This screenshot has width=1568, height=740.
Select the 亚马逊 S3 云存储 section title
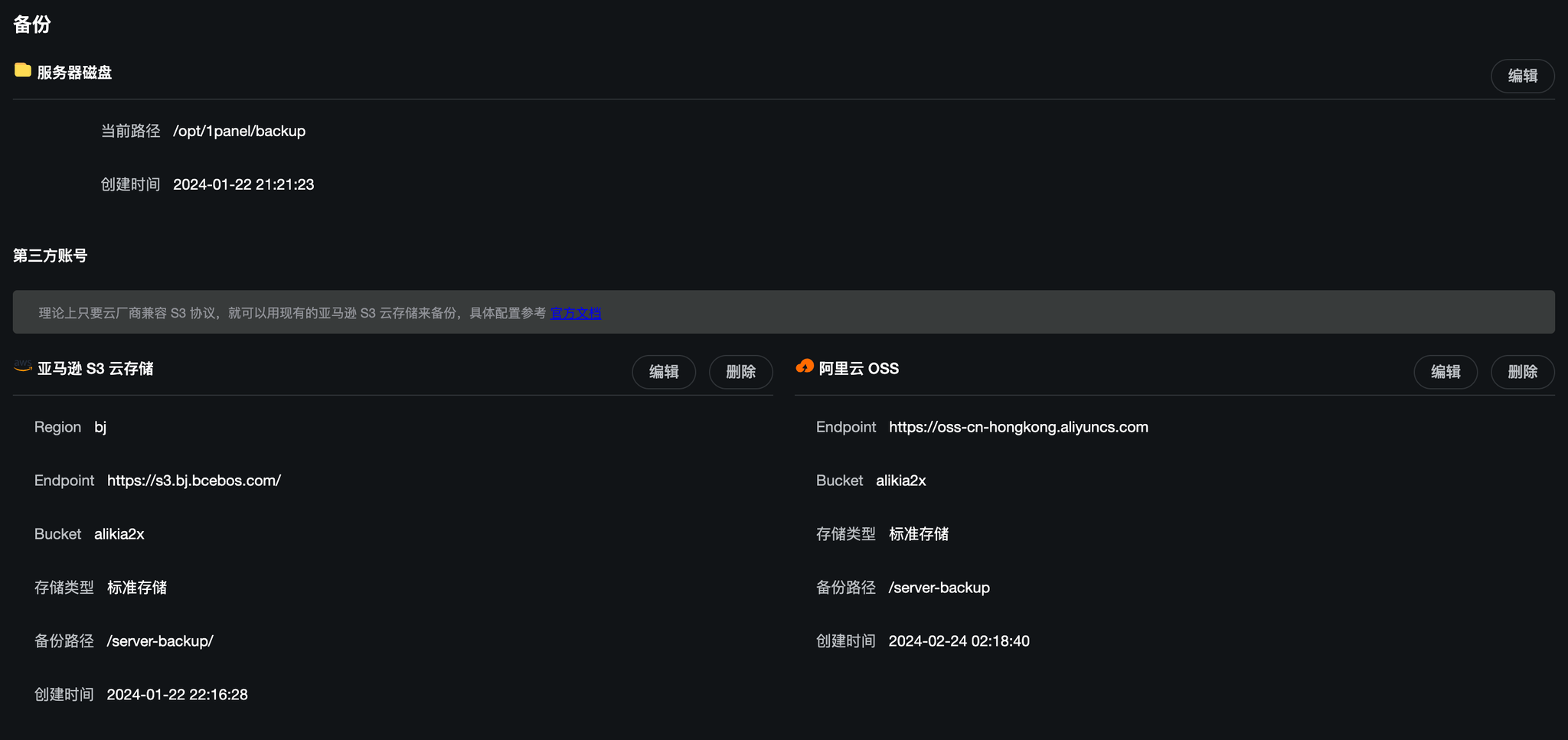[96, 369]
